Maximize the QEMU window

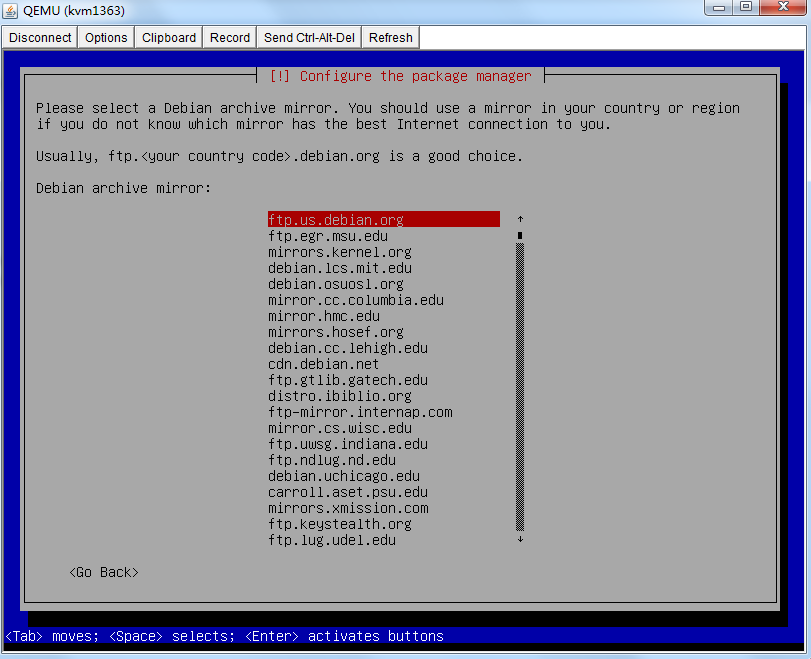pos(746,7)
